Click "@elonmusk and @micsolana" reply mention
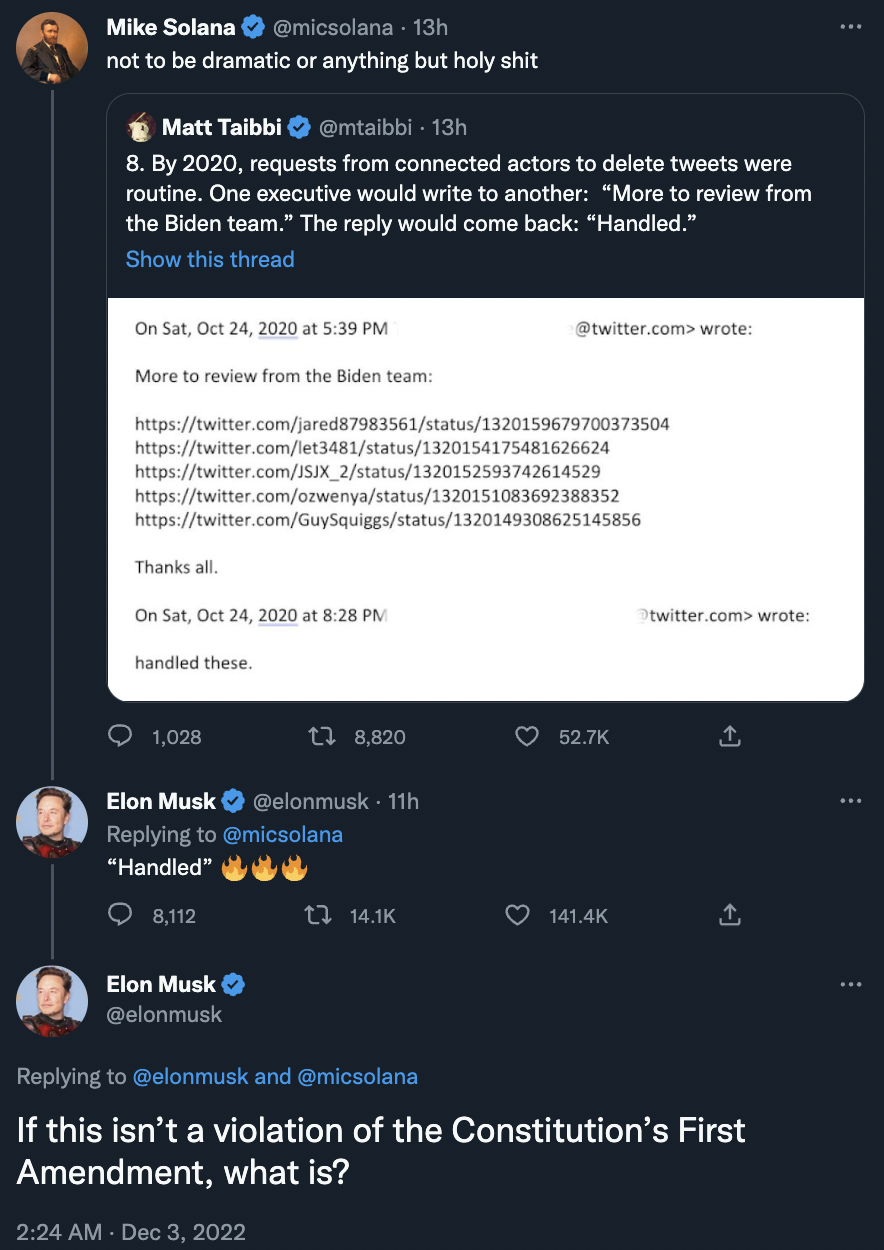 [x=275, y=1076]
